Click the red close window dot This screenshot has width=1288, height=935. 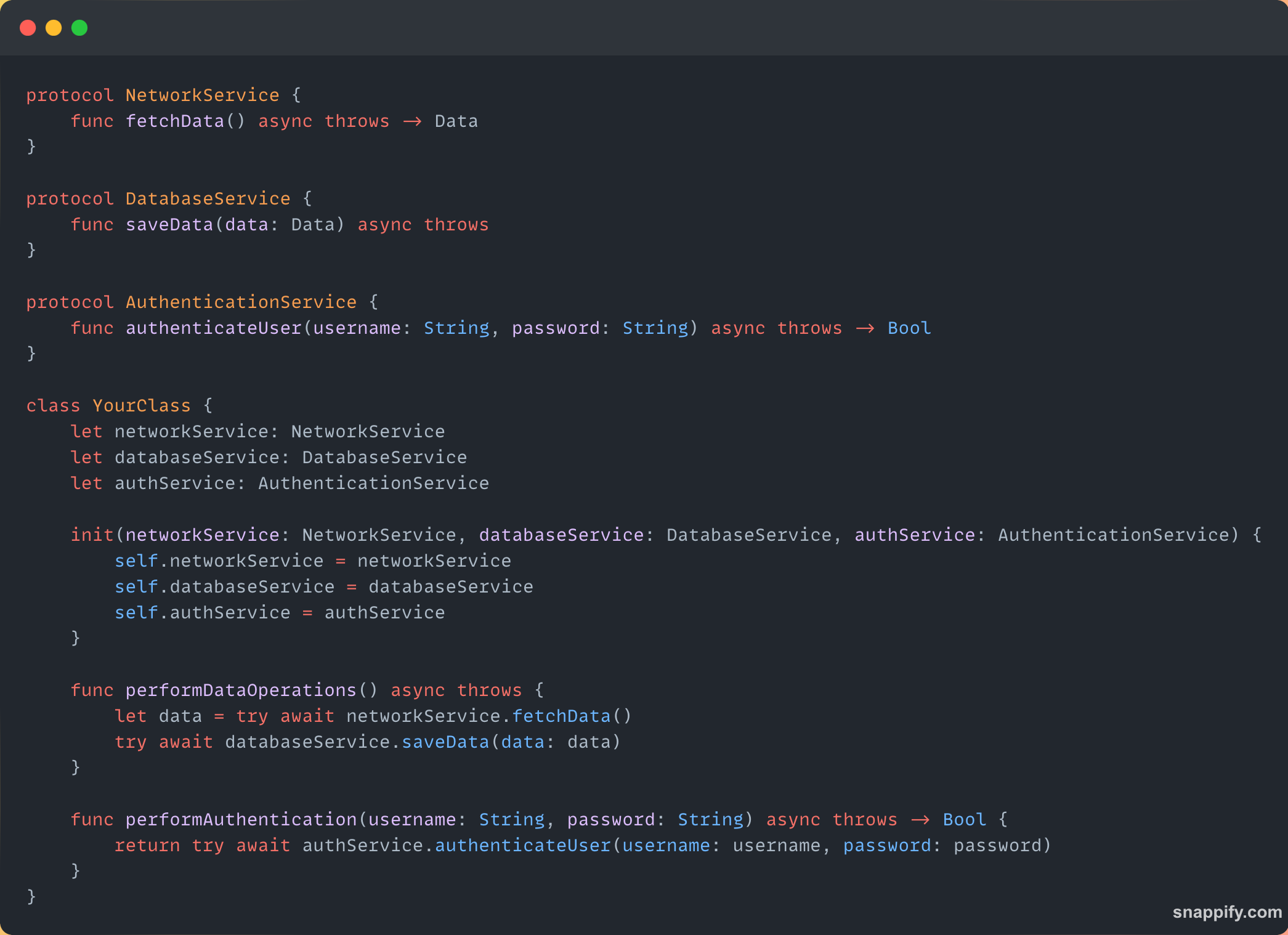pyautogui.click(x=28, y=28)
